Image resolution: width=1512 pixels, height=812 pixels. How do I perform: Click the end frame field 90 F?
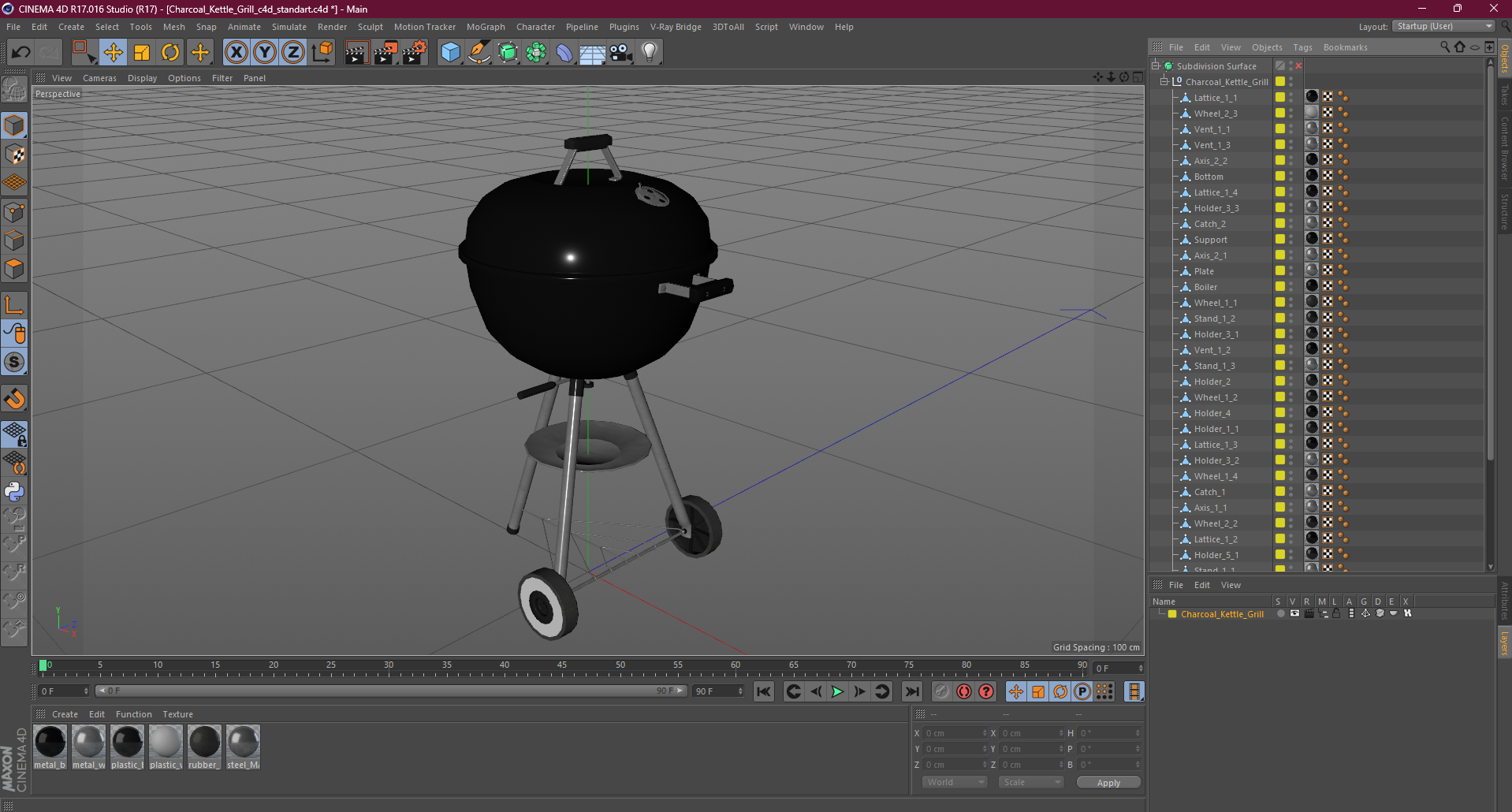tap(717, 691)
